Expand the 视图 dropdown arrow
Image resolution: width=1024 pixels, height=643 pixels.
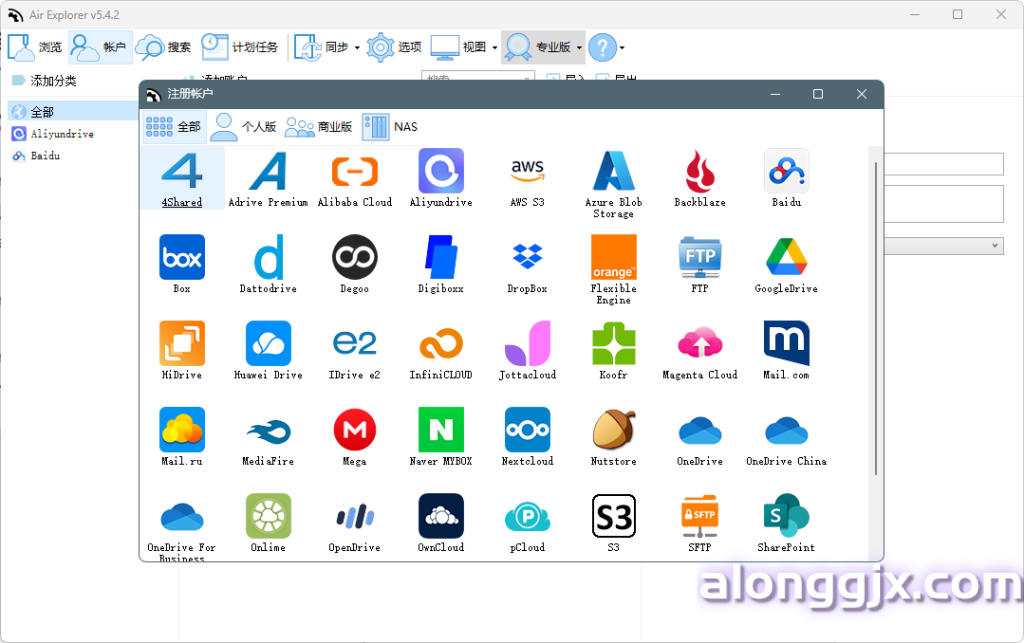click(494, 48)
